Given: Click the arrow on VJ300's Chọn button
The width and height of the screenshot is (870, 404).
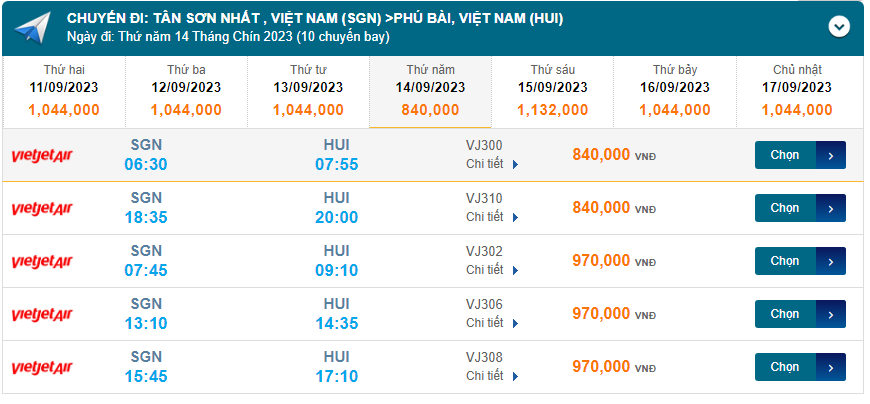Looking at the screenshot, I should pyautogui.click(x=831, y=155).
